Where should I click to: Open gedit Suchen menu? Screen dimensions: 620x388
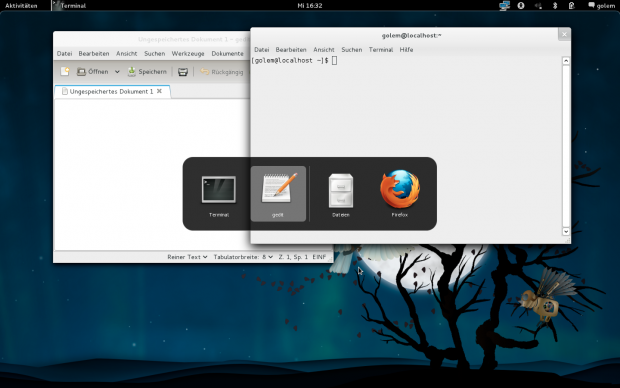pyautogui.click(x=154, y=53)
